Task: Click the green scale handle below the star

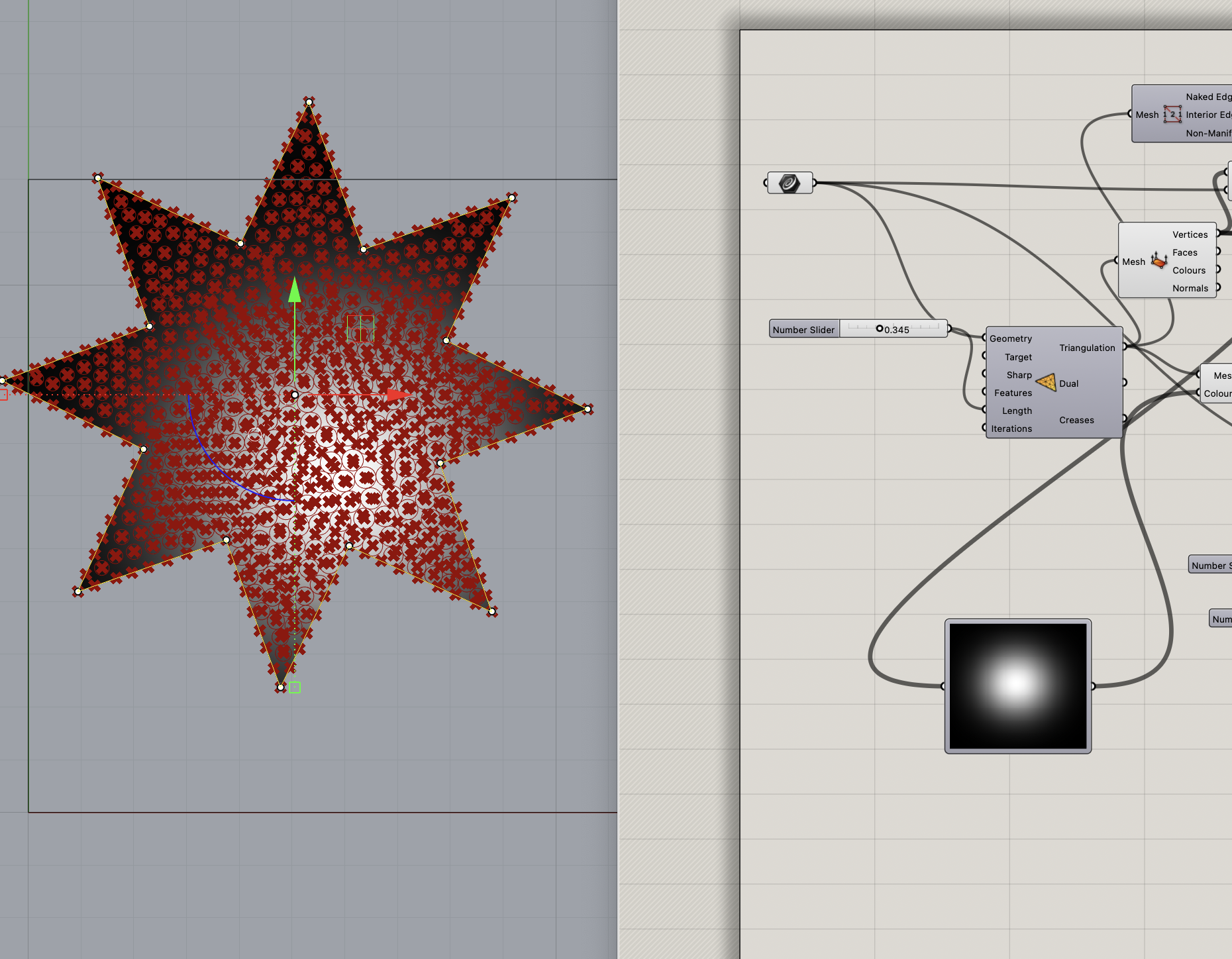Action: tap(295, 687)
